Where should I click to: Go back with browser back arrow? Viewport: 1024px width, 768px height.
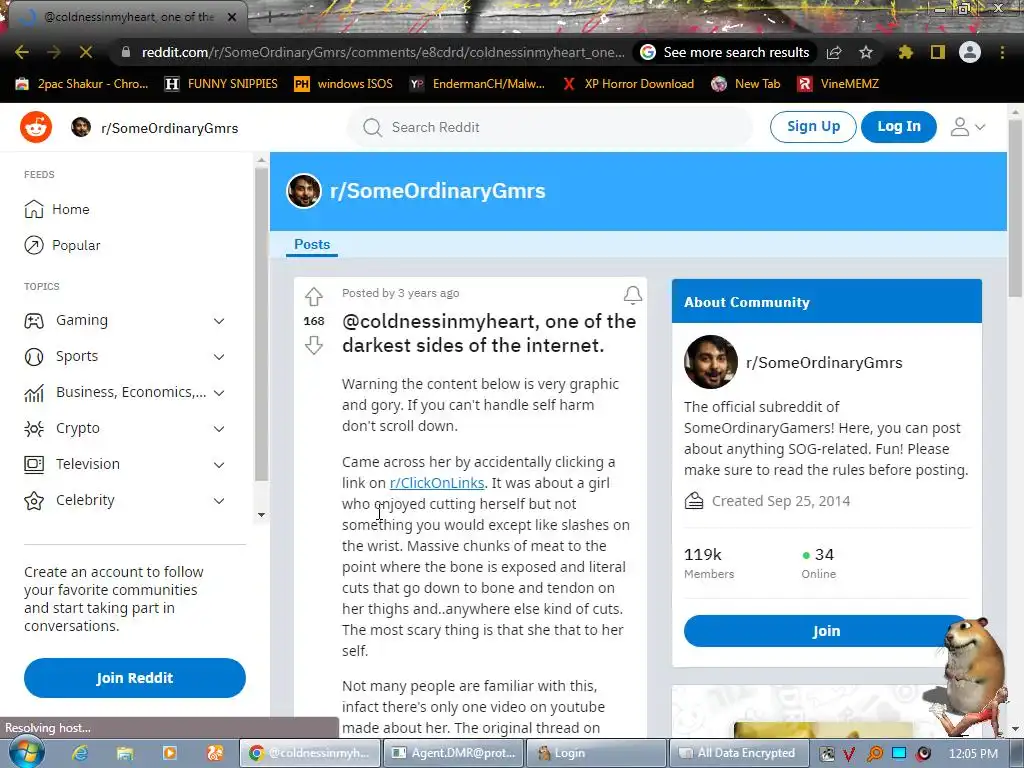[22, 52]
